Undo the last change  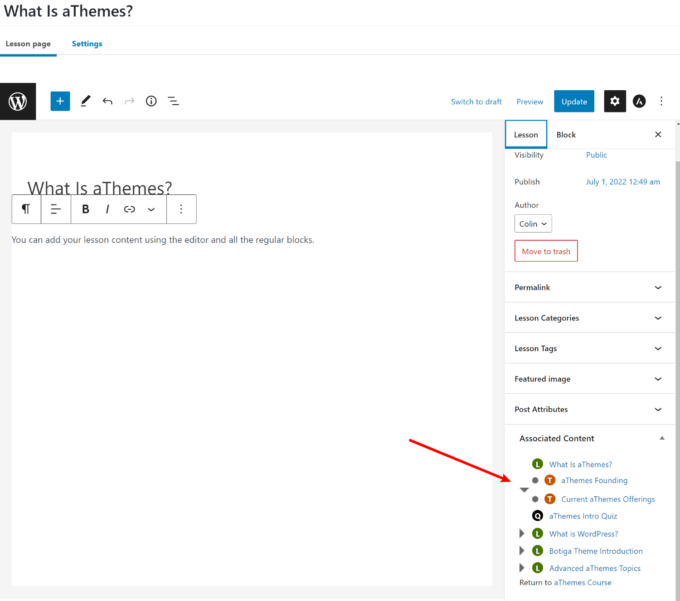tap(107, 101)
